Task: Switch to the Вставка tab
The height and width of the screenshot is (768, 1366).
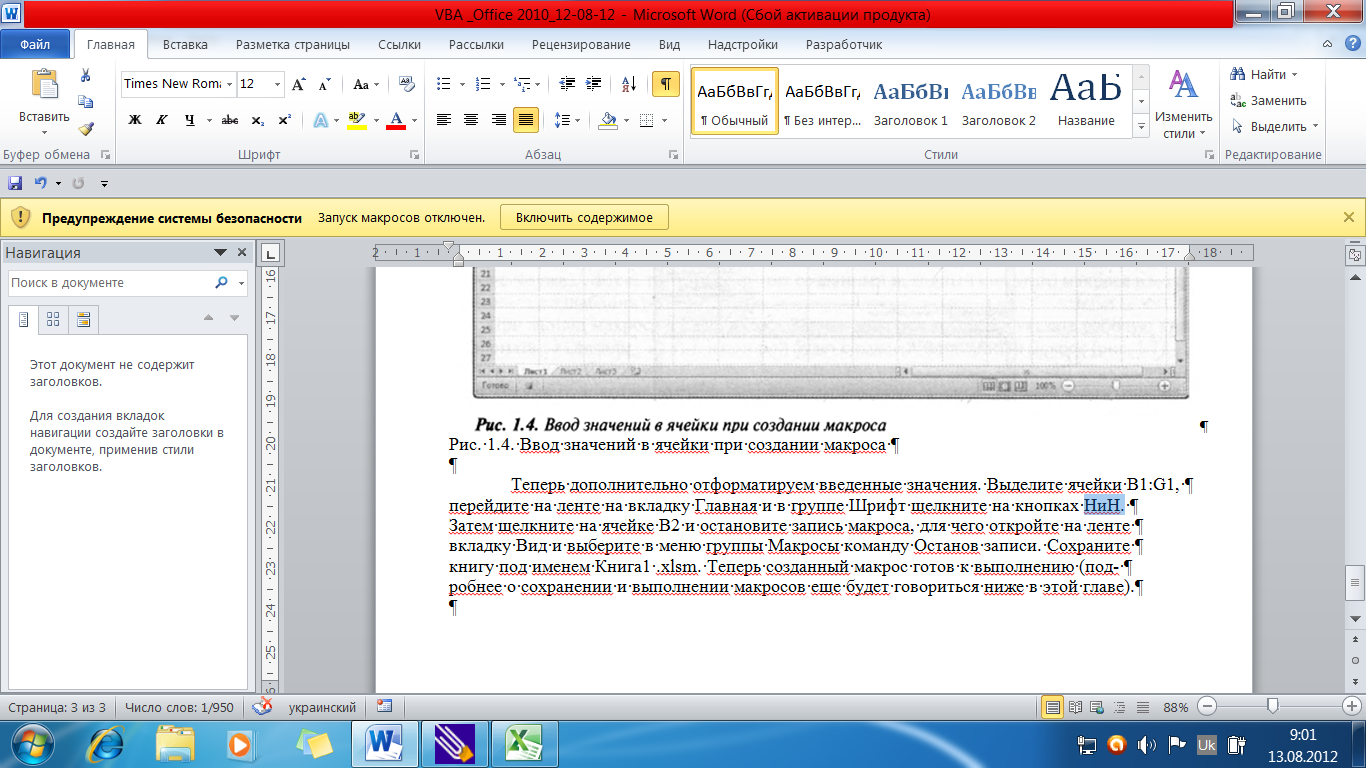Action: (x=185, y=44)
